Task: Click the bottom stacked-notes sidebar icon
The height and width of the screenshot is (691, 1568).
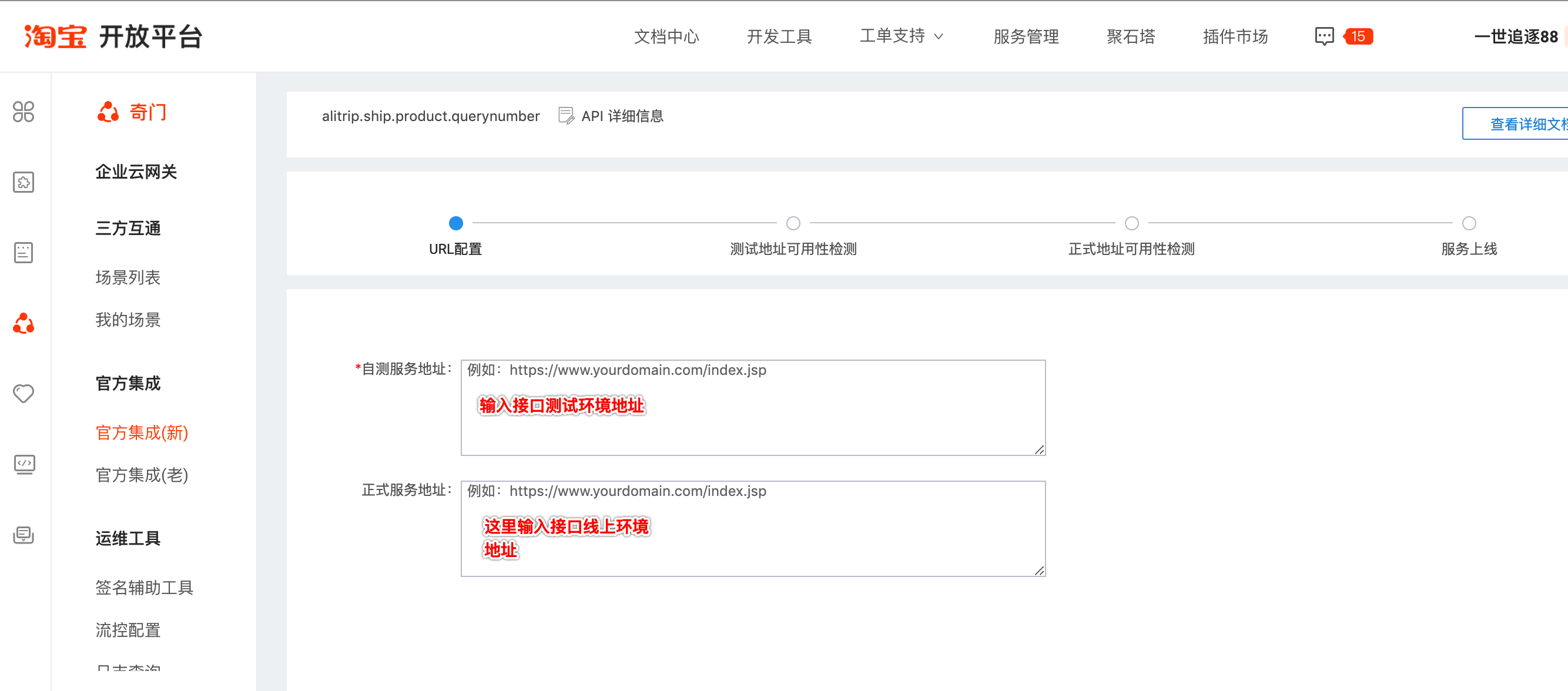Action: 24,535
